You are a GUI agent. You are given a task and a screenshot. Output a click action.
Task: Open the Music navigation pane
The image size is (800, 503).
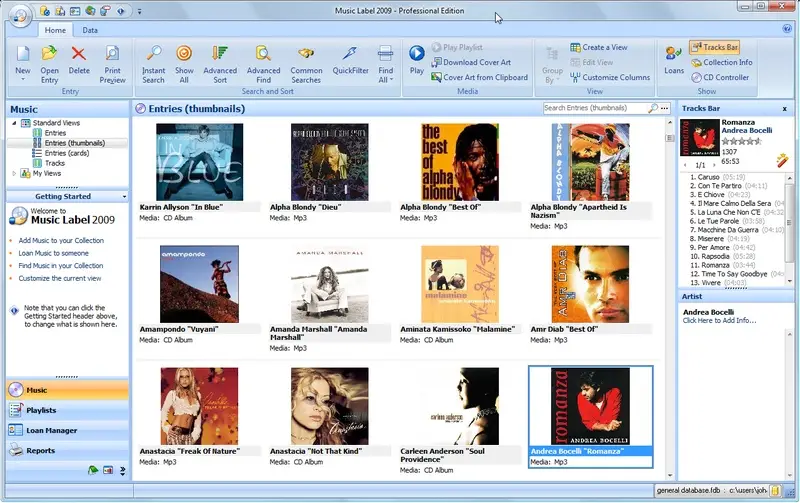point(67,390)
